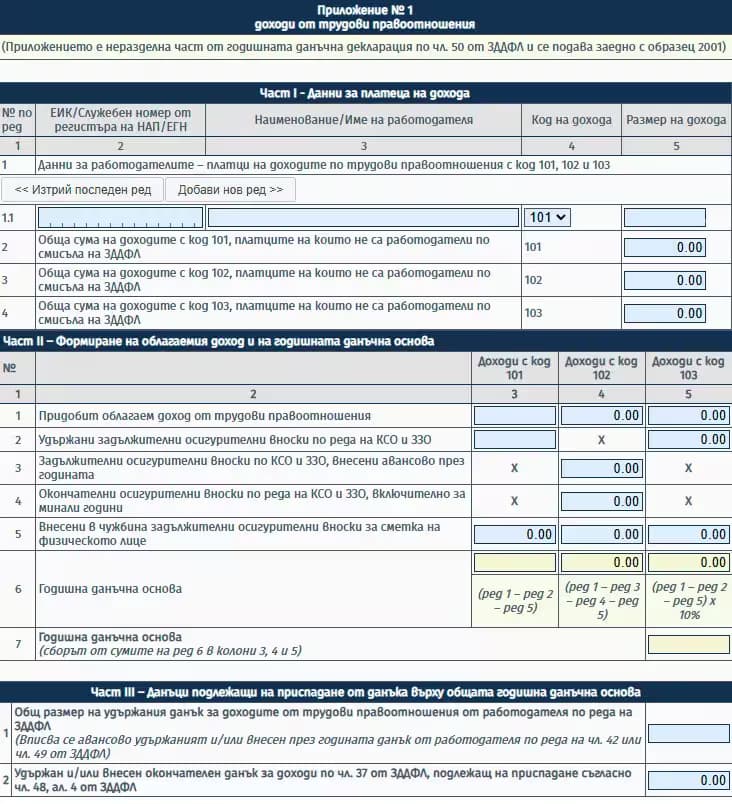Viewport: 732px width, 804px height.
Task: Click the 'Изтрий последен ред' button
Action: (82, 189)
